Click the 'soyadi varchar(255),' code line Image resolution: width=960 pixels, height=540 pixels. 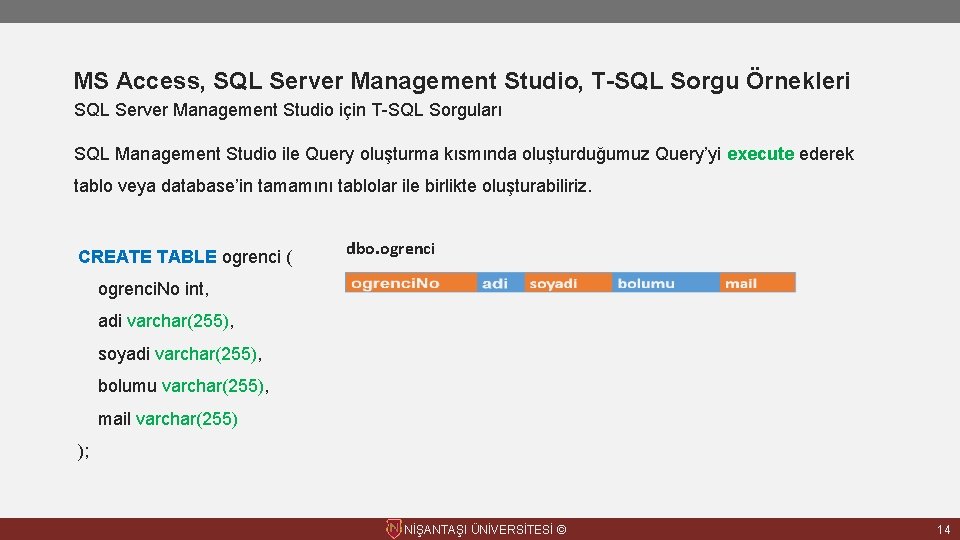pyautogui.click(x=179, y=354)
